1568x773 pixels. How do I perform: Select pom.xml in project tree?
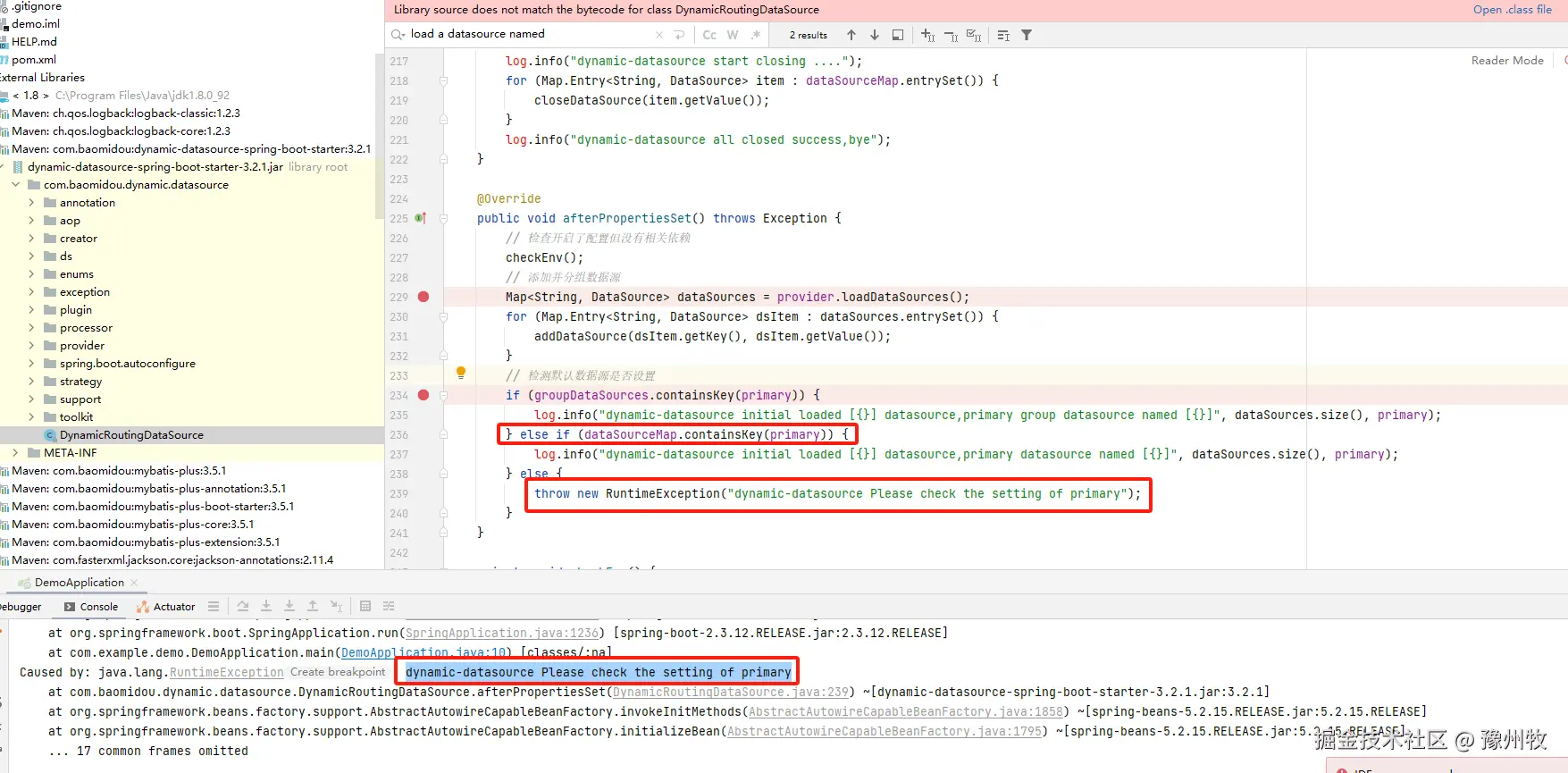coord(33,60)
